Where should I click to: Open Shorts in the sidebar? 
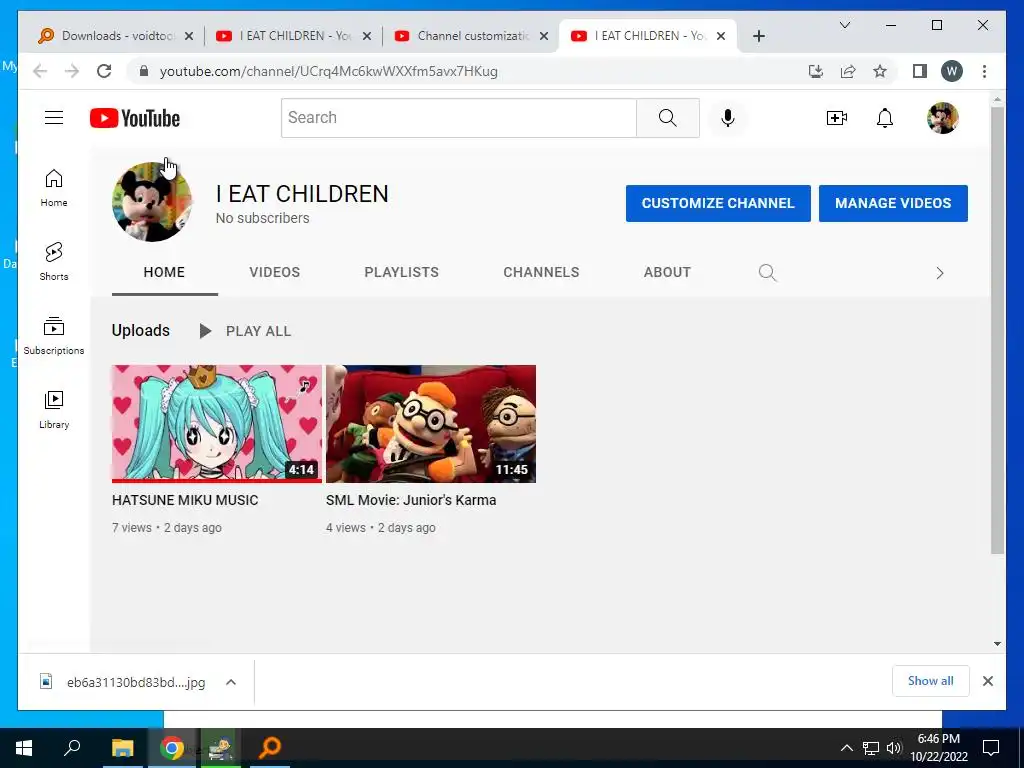pos(54,262)
